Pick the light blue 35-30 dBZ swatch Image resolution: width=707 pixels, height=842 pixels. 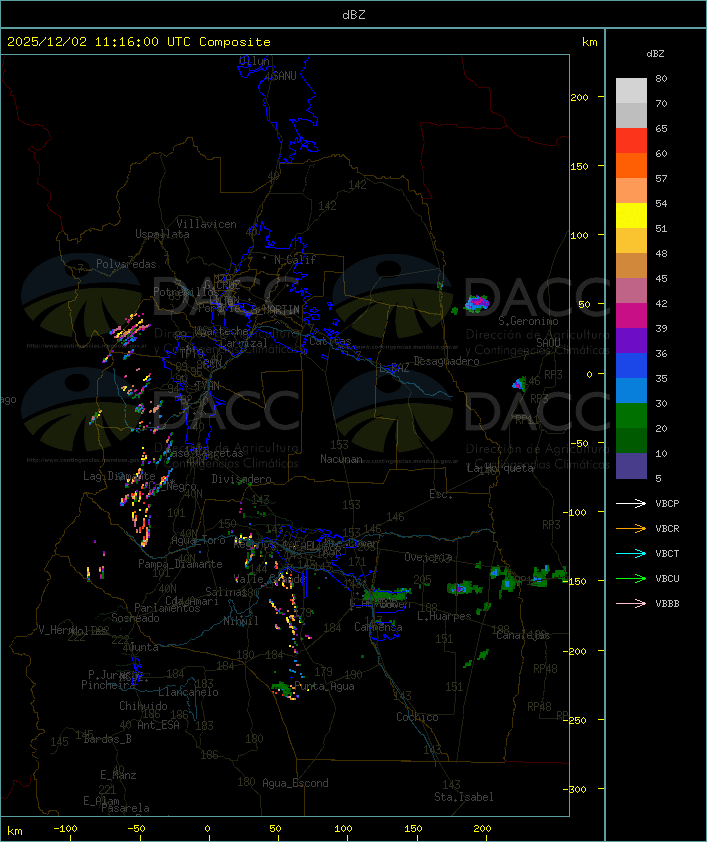pyautogui.click(x=631, y=390)
